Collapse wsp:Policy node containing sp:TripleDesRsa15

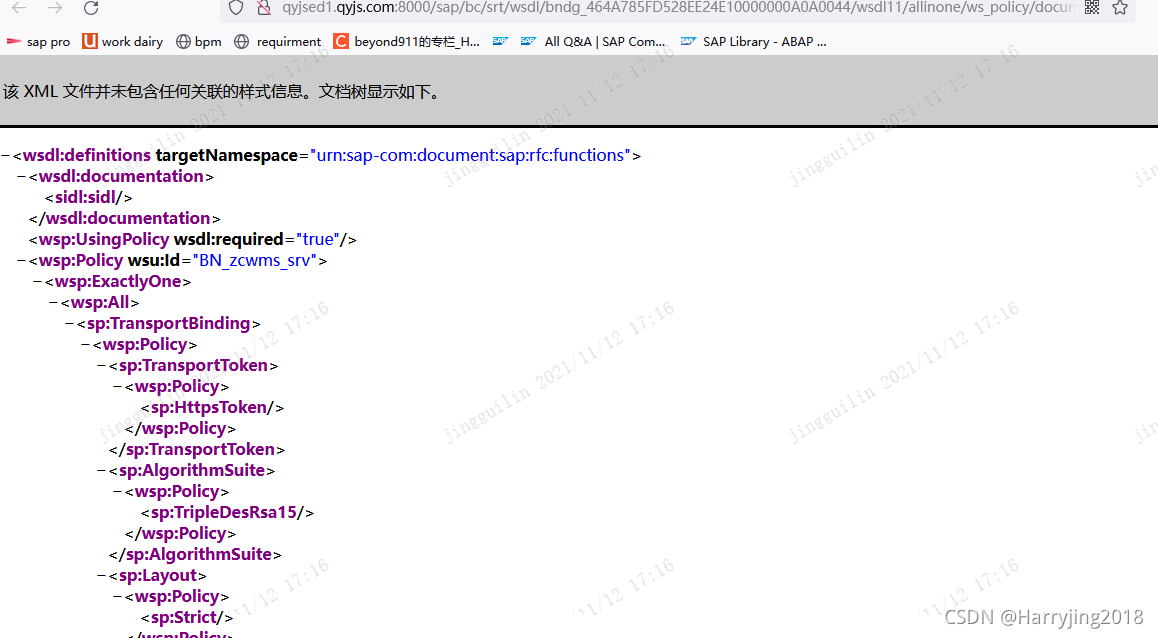118,492
